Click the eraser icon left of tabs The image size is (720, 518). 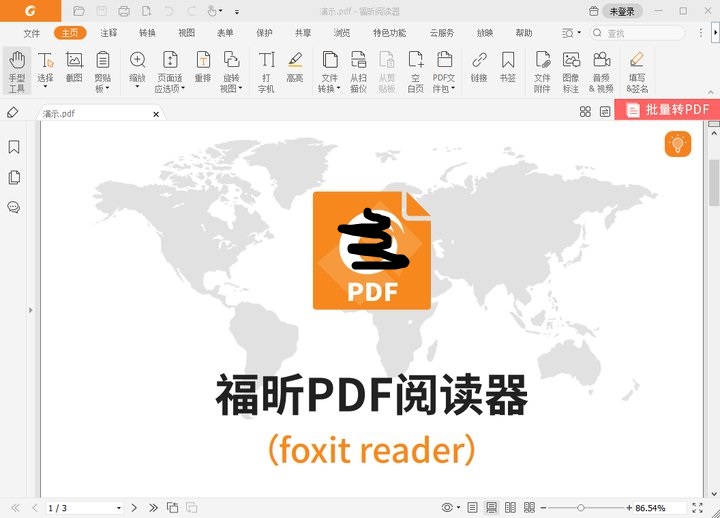(13, 112)
